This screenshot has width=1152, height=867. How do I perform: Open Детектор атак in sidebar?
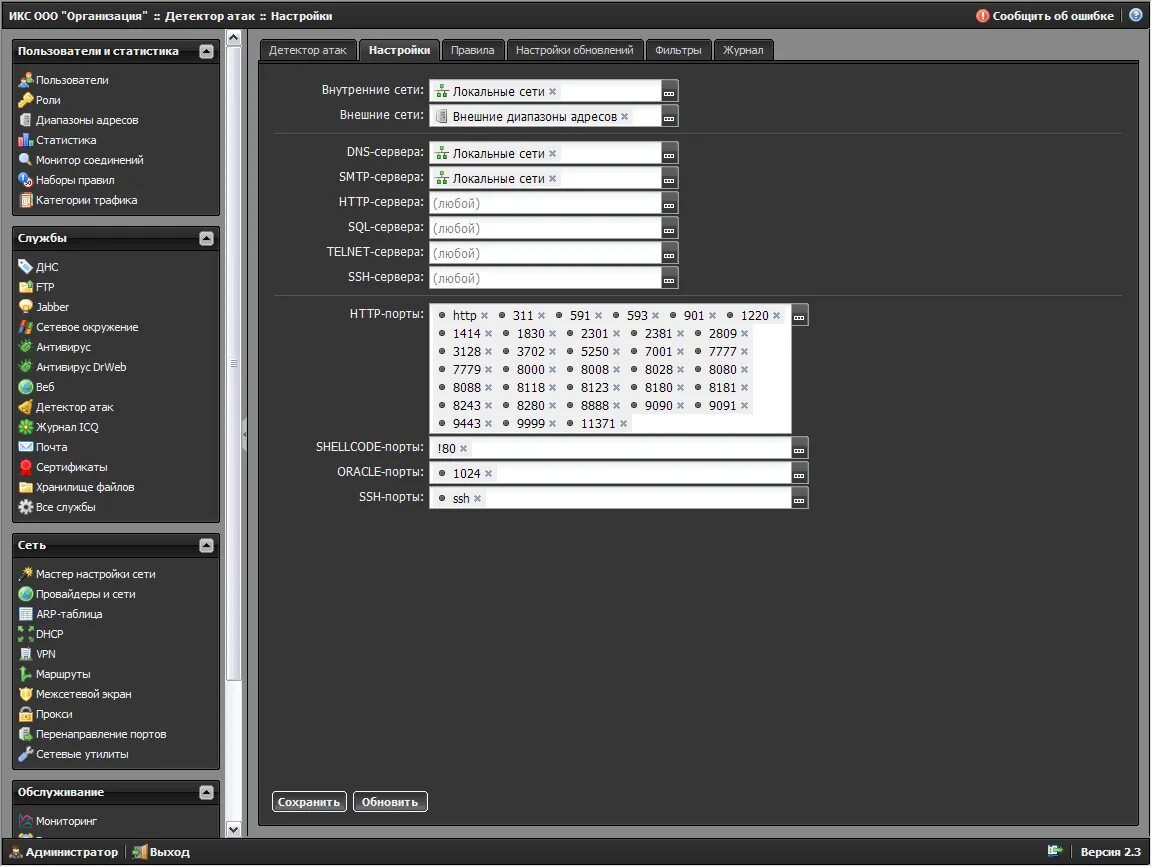coord(66,407)
